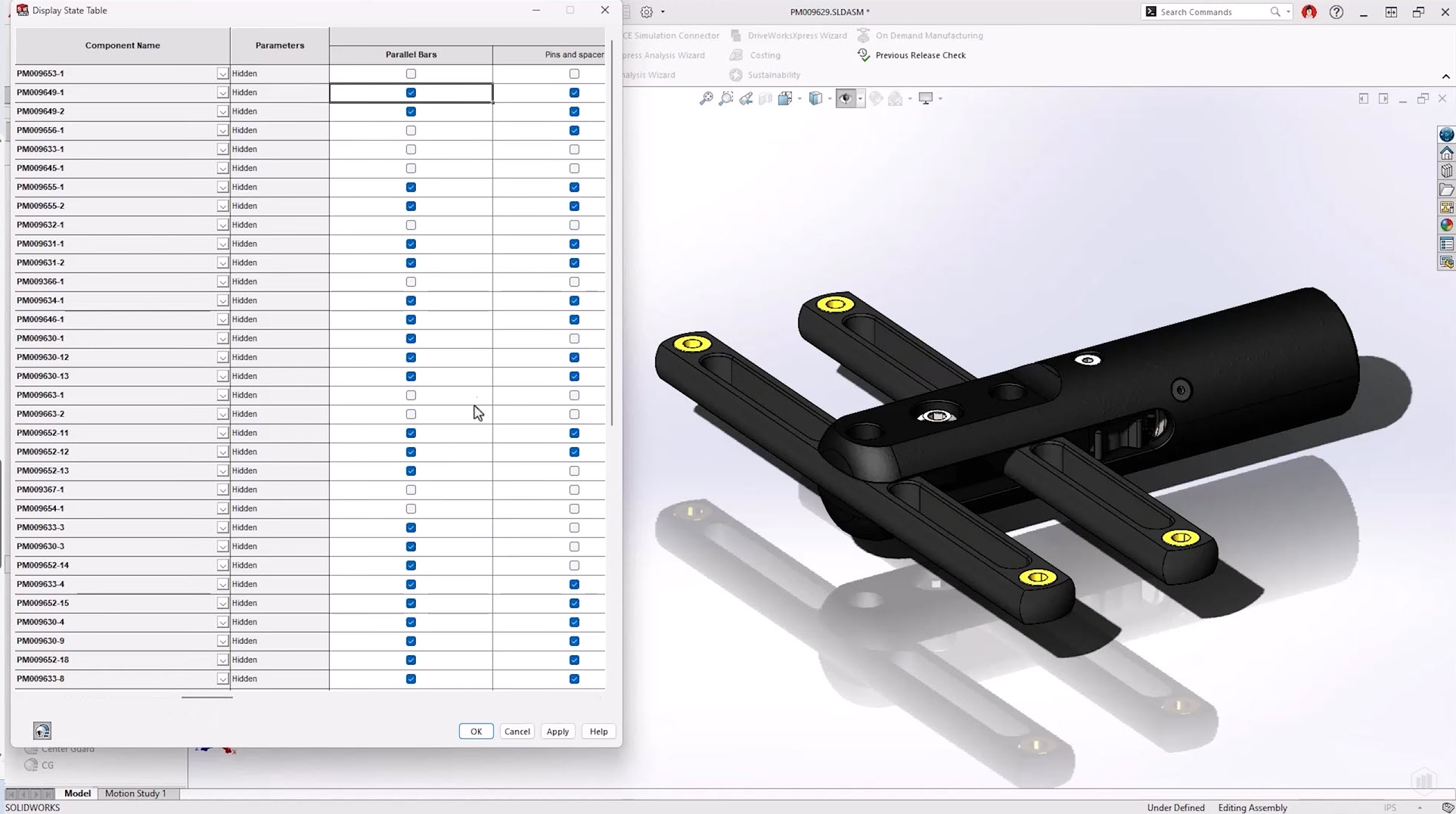This screenshot has height=814, width=1456.
Task: Open parameter dropdown for PM009649-1
Action: (x=222, y=93)
